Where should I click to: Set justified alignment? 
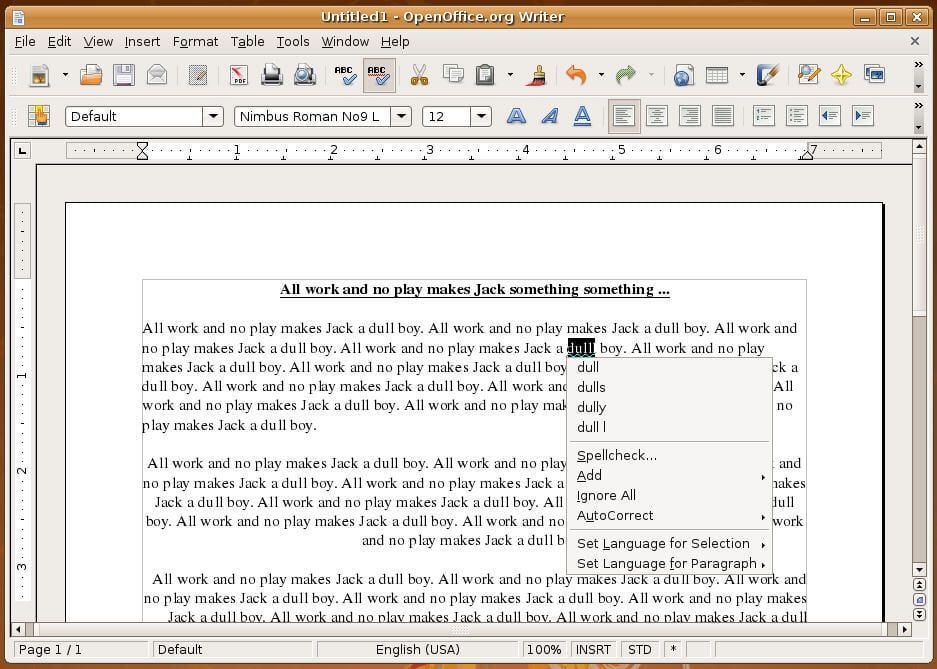click(722, 116)
